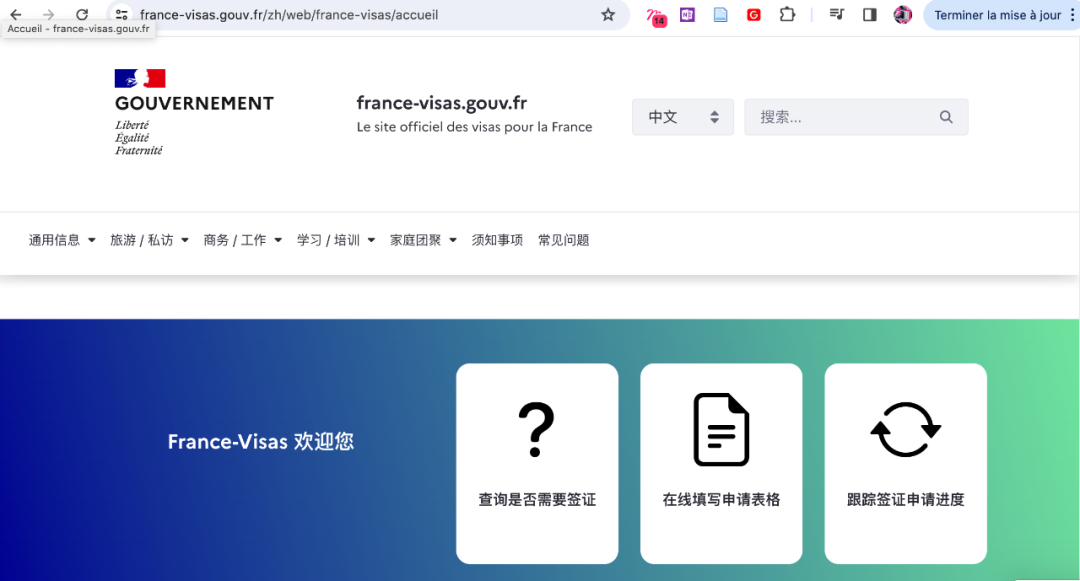The width and height of the screenshot is (1080, 581).
Task: Expand the 商务 / 工作 menu
Action: (242, 240)
